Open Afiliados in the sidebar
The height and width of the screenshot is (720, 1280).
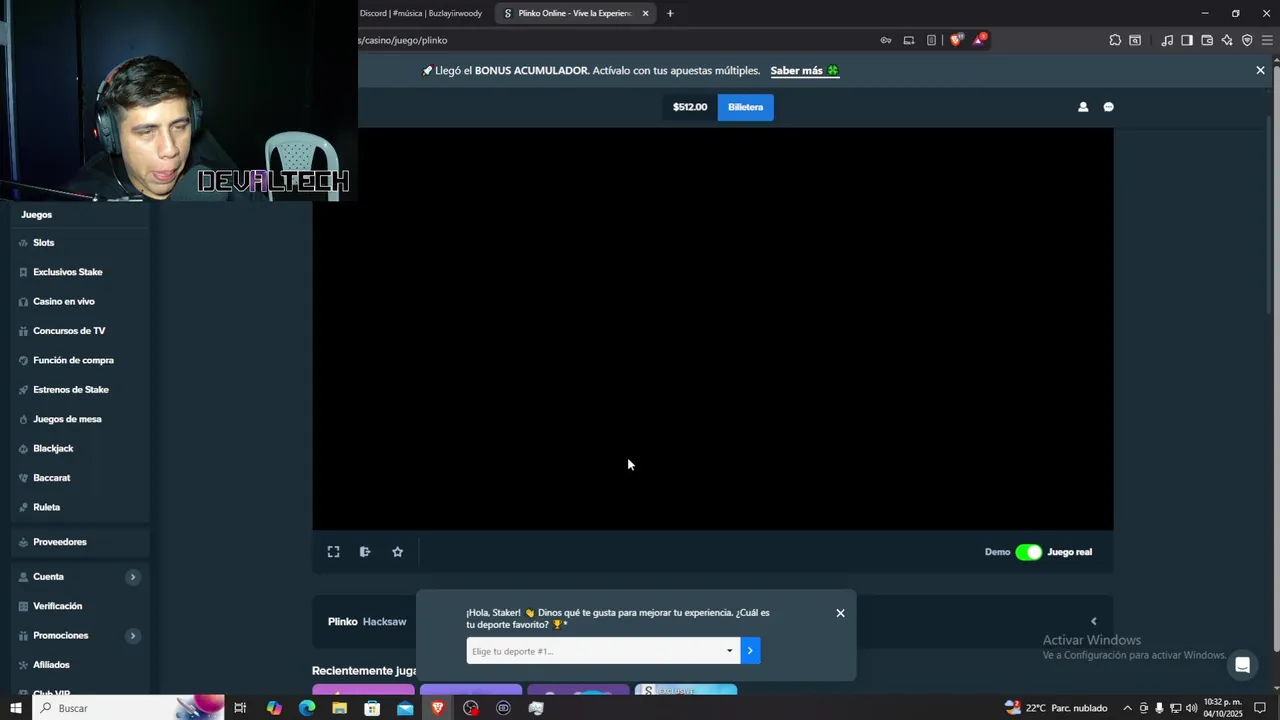[x=51, y=665]
